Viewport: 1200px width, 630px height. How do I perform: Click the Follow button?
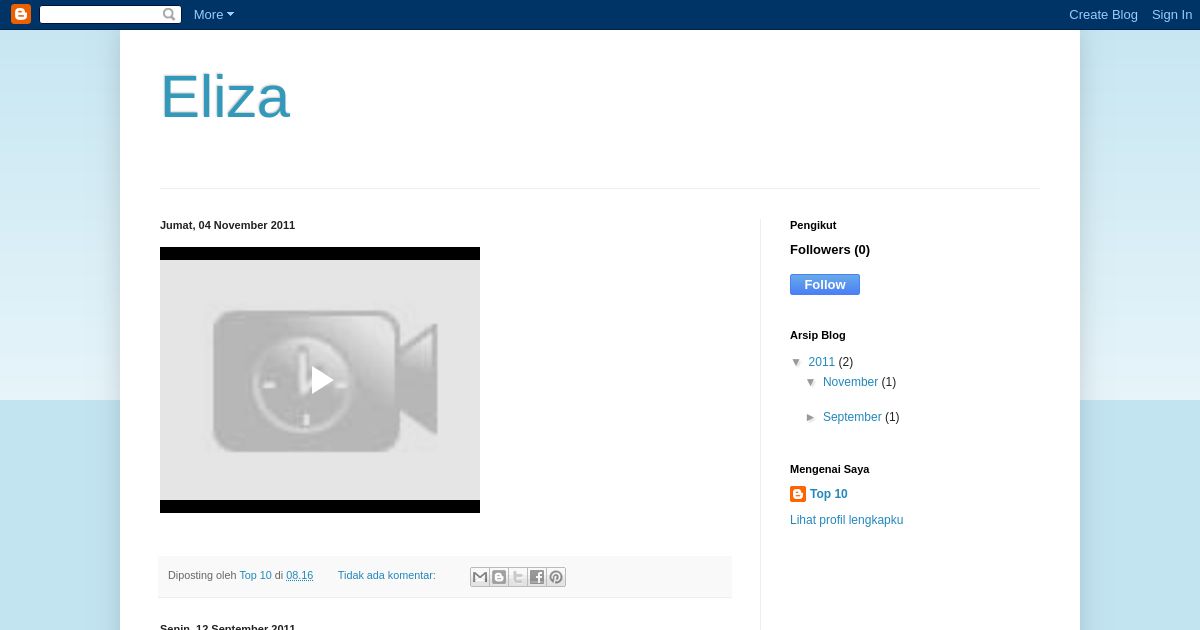825,285
